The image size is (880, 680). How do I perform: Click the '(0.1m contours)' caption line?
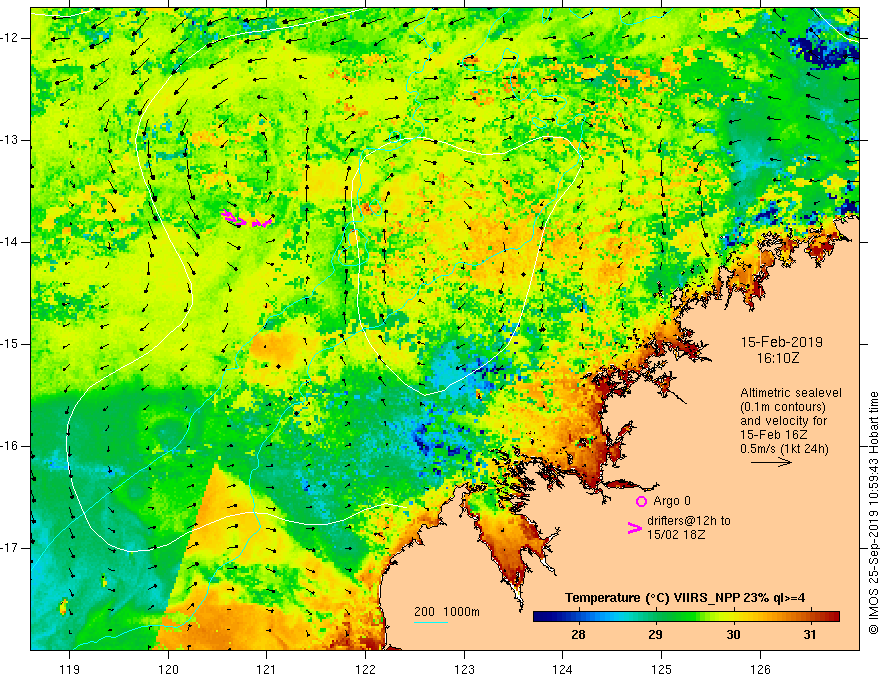click(783, 407)
